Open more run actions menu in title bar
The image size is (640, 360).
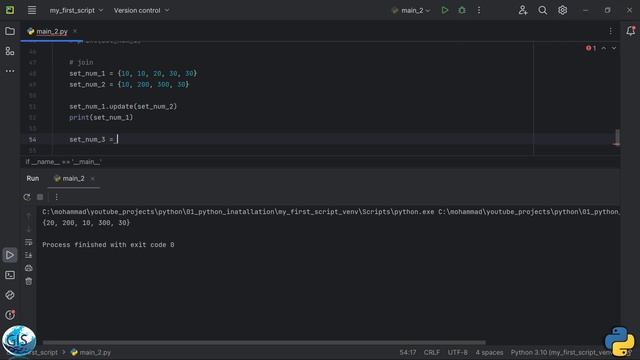pos(479,10)
